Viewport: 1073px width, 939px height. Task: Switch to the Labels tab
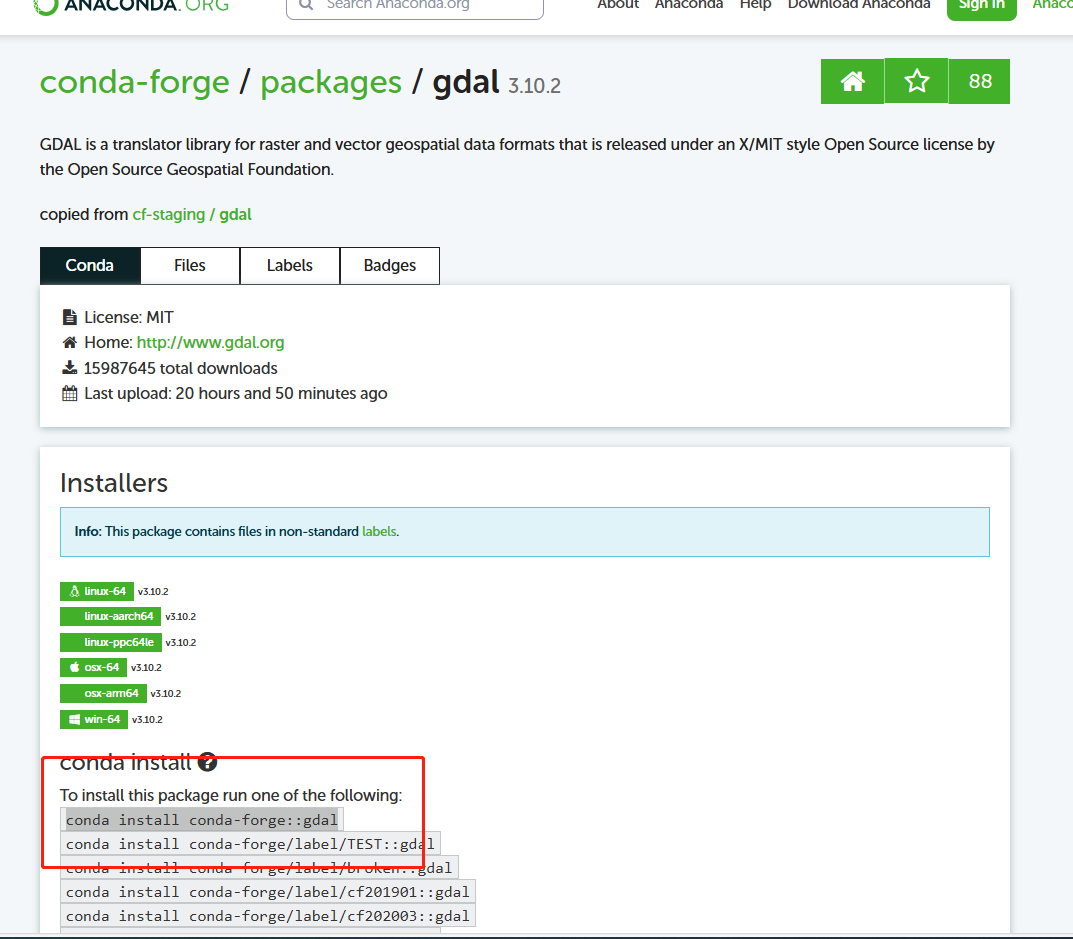(289, 266)
